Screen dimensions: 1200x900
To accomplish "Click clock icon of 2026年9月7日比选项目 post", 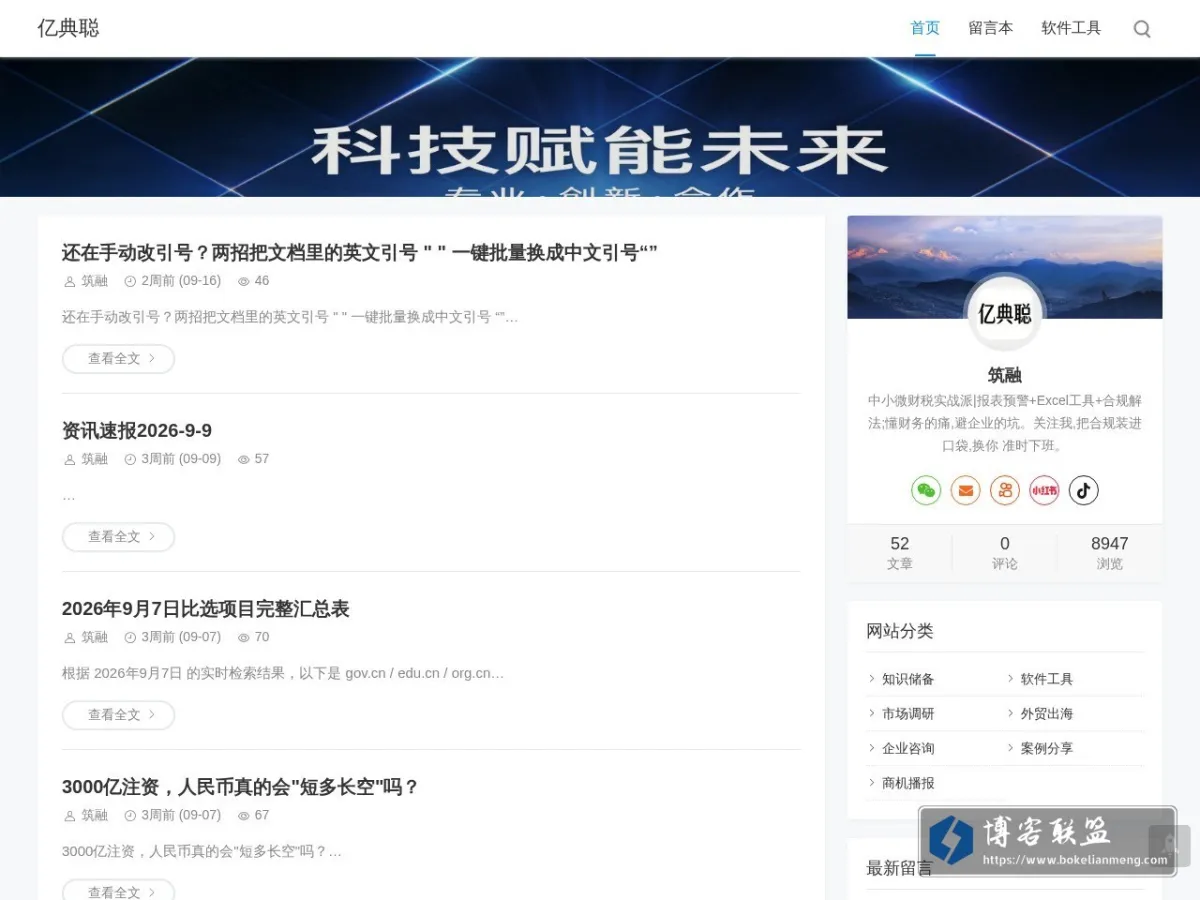I will tap(130, 638).
